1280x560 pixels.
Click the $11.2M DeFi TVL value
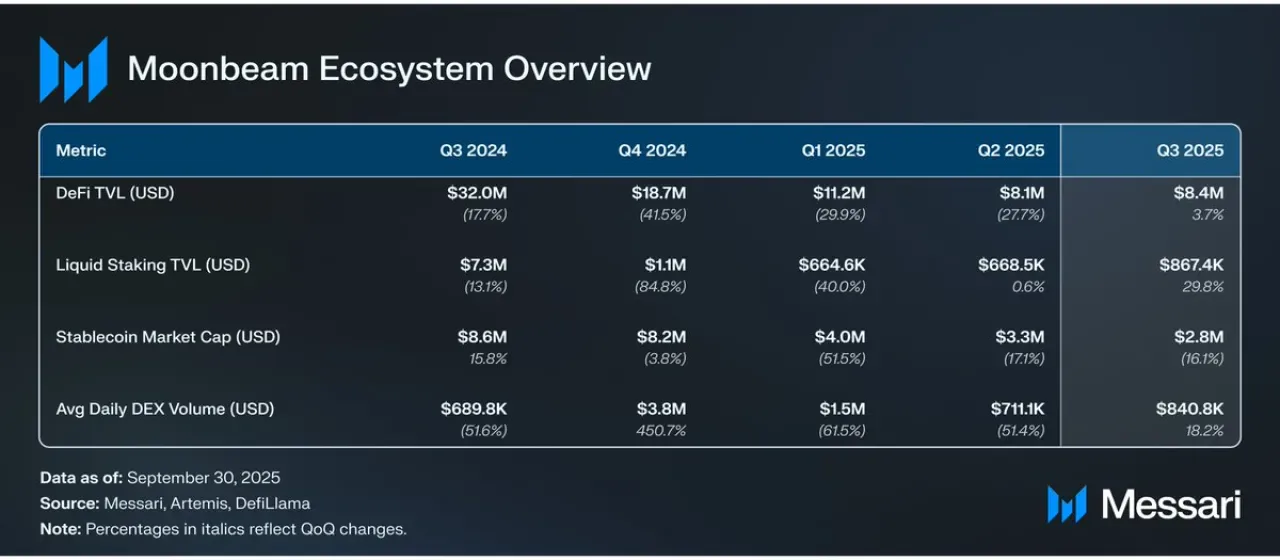click(x=839, y=193)
